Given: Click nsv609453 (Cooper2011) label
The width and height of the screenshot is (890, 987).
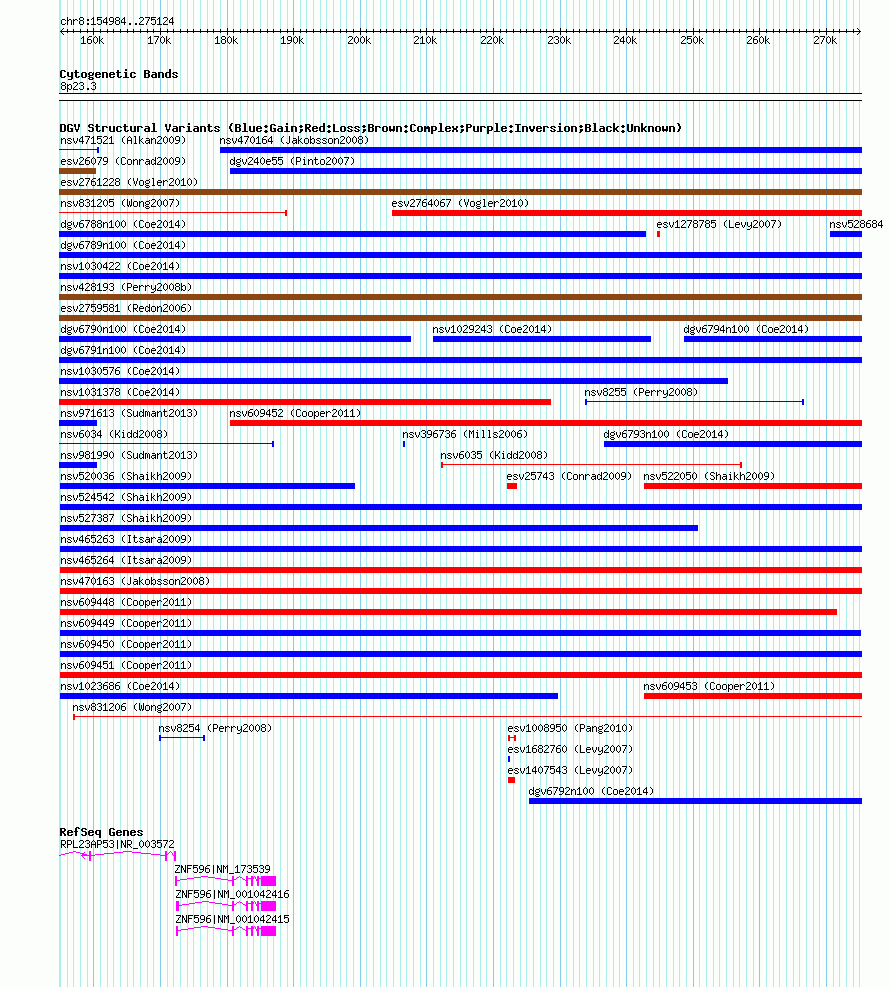Looking at the screenshot, I should click(x=709, y=686).
